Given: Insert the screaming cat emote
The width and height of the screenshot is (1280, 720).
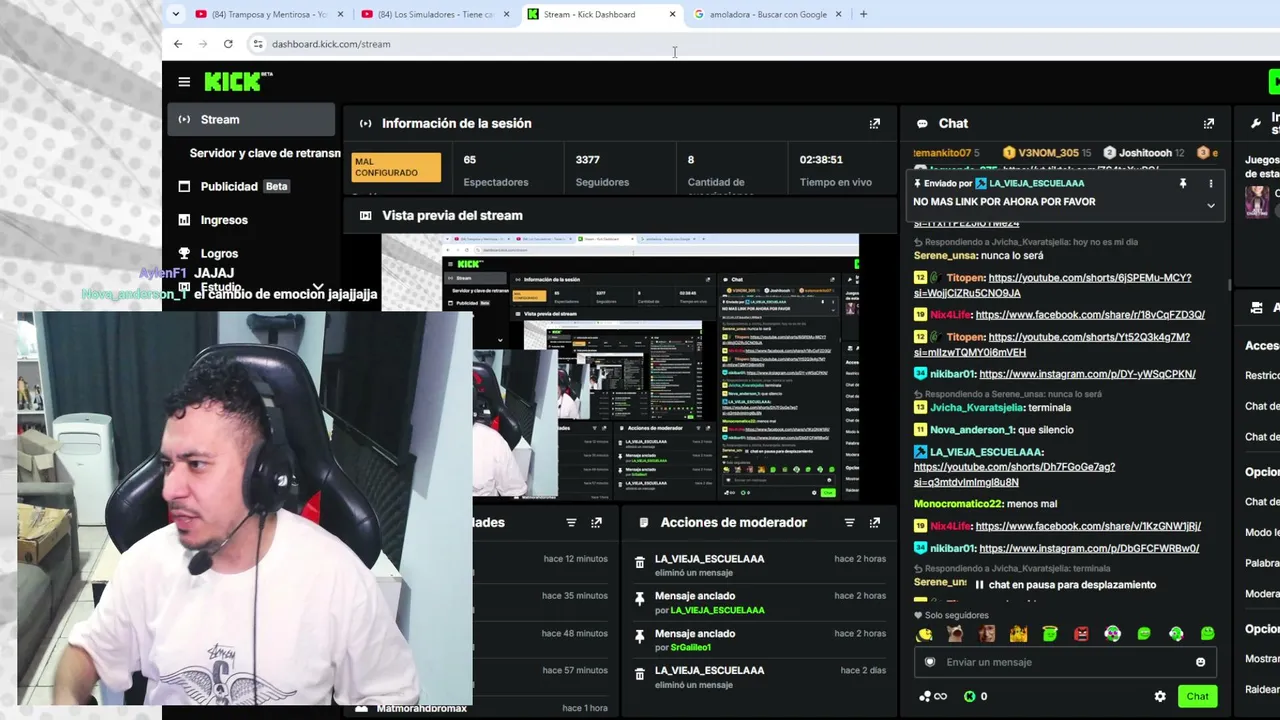Looking at the screenshot, I should 955,634.
